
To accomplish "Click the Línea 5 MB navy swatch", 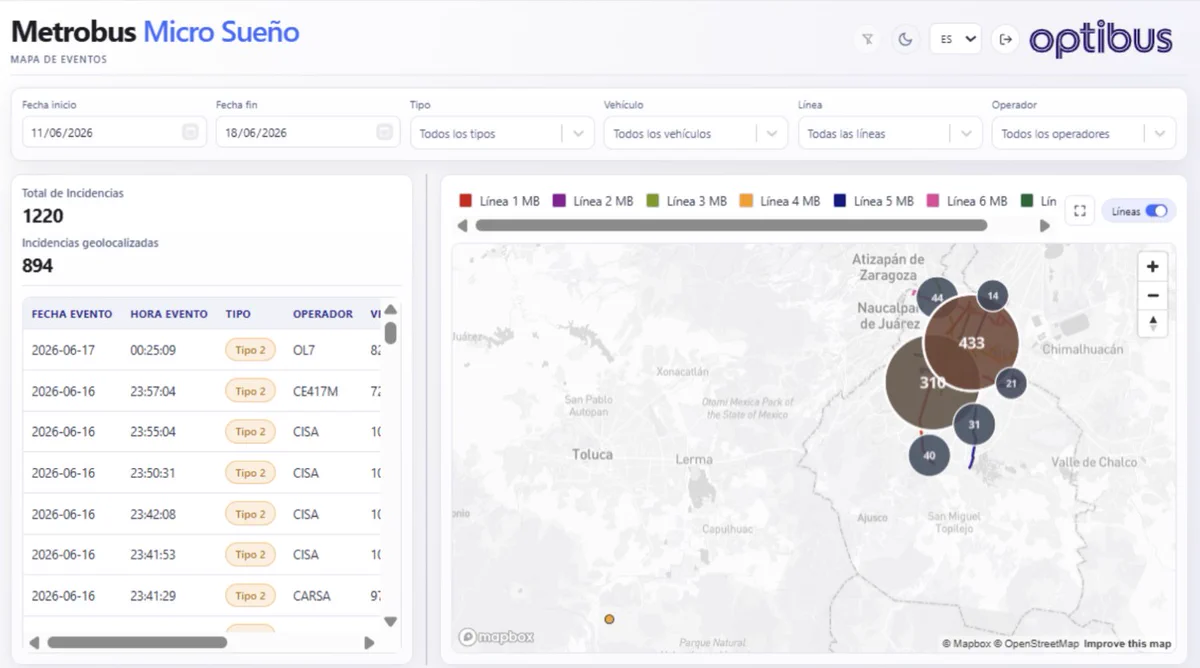I will pyautogui.click(x=840, y=201).
